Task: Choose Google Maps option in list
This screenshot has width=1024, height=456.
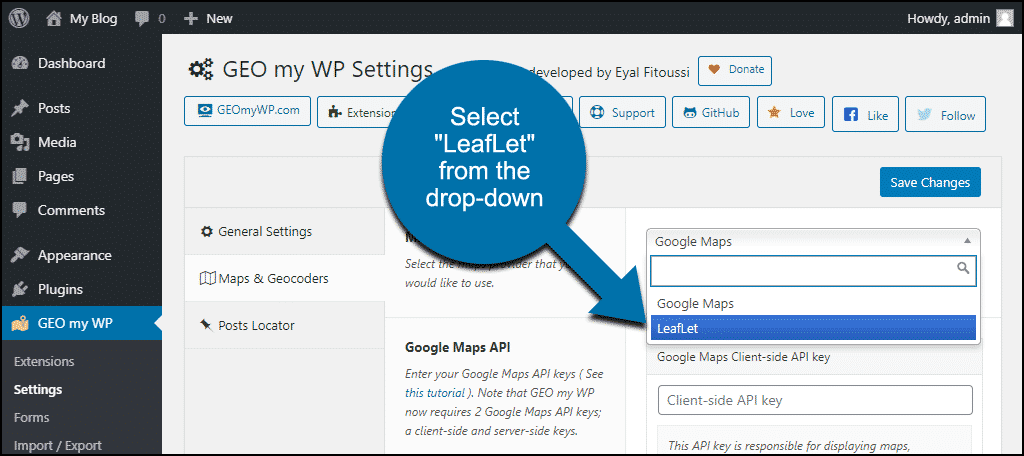Action: point(813,304)
